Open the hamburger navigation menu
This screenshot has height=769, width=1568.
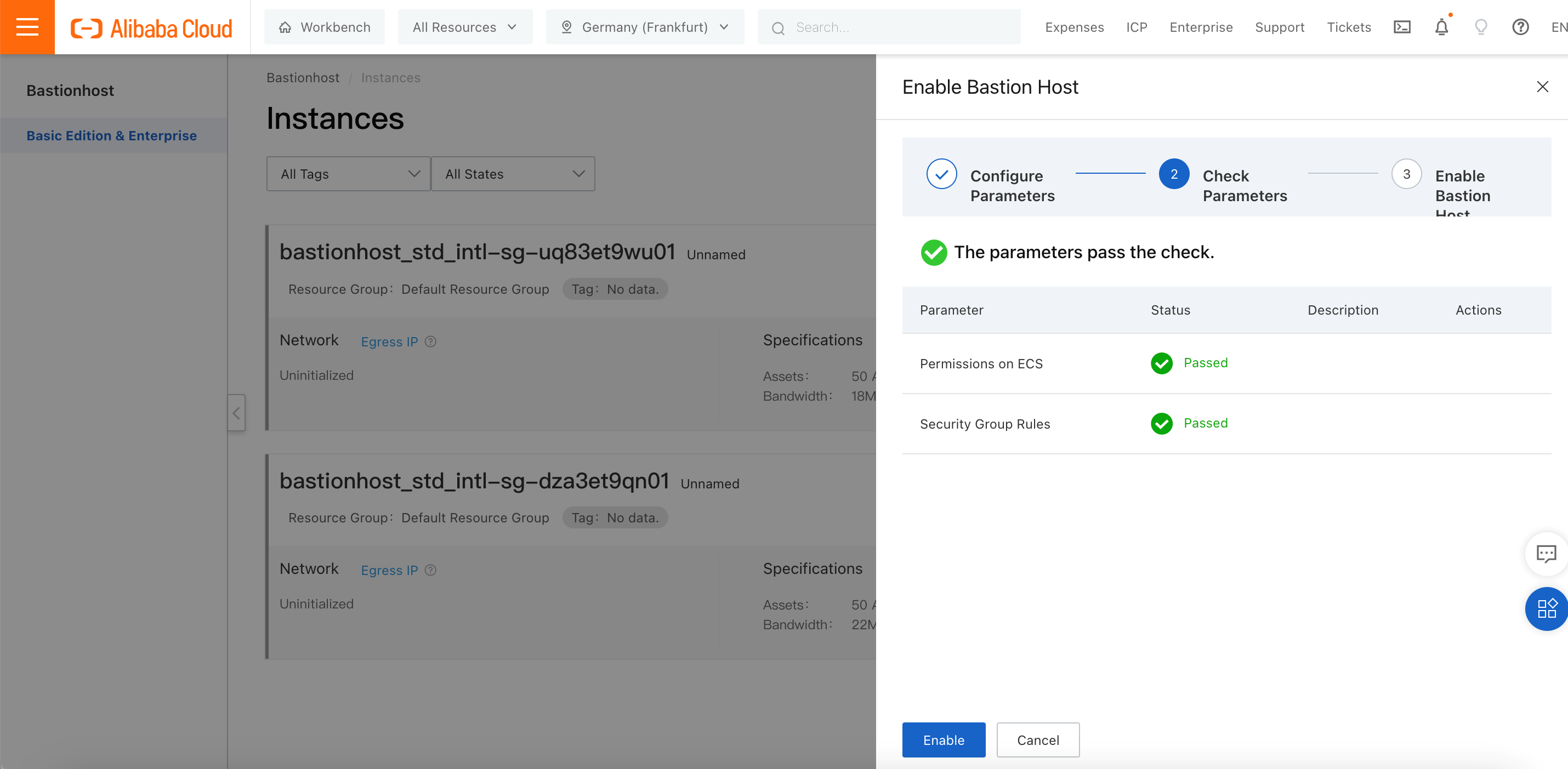pyautogui.click(x=27, y=27)
